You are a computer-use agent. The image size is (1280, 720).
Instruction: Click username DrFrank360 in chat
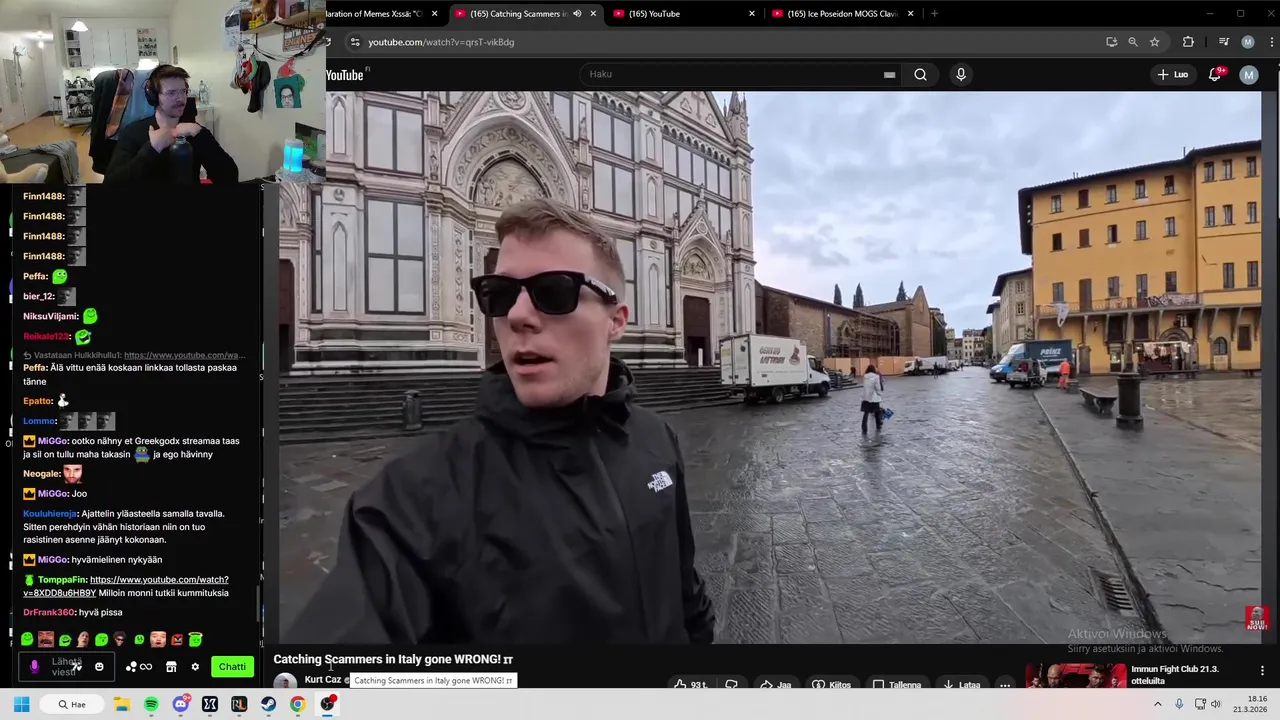tap(49, 612)
